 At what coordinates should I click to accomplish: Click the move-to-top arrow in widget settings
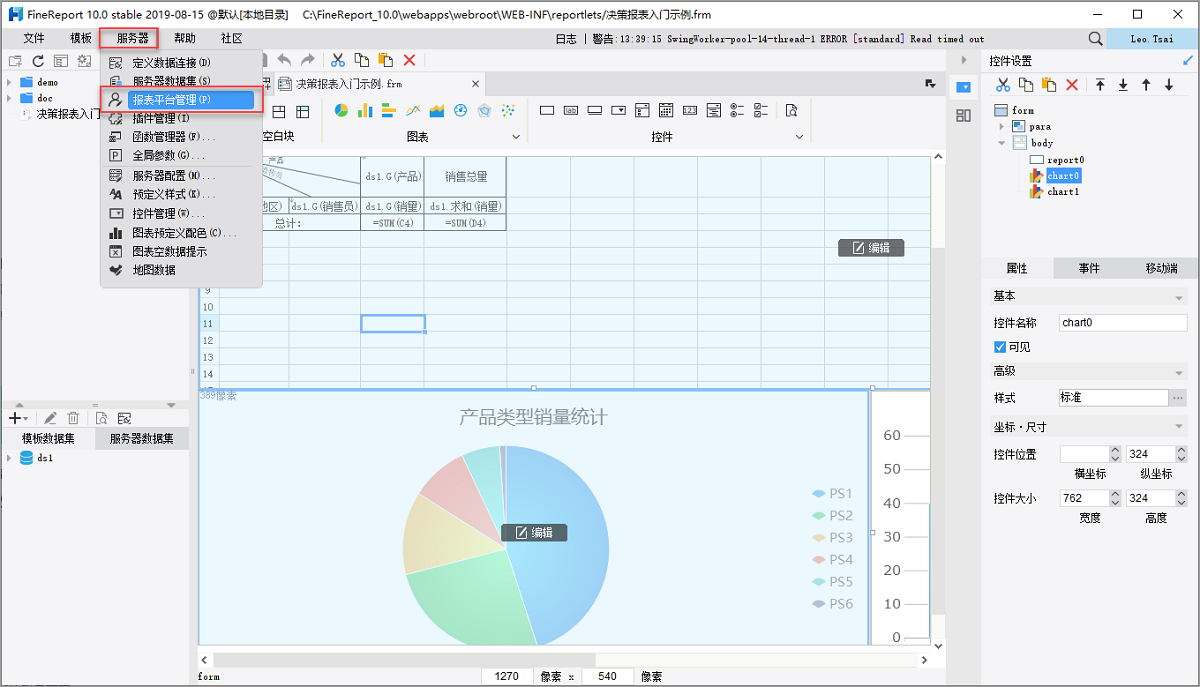[1100, 85]
